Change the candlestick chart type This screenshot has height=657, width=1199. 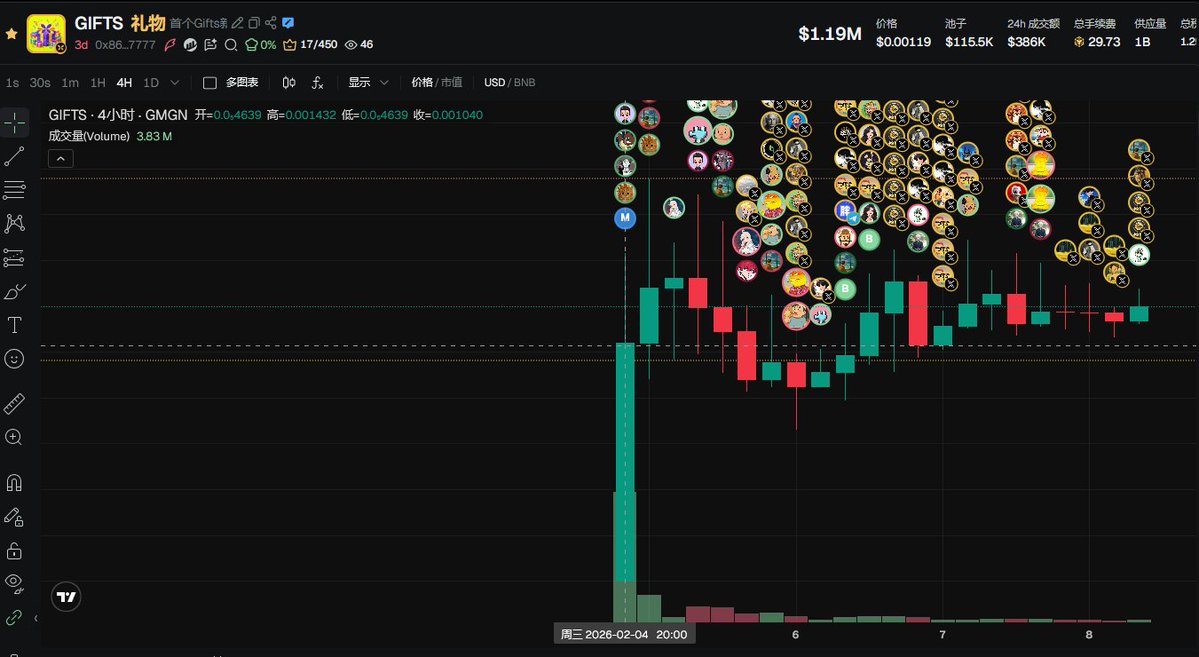[x=289, y=83]
